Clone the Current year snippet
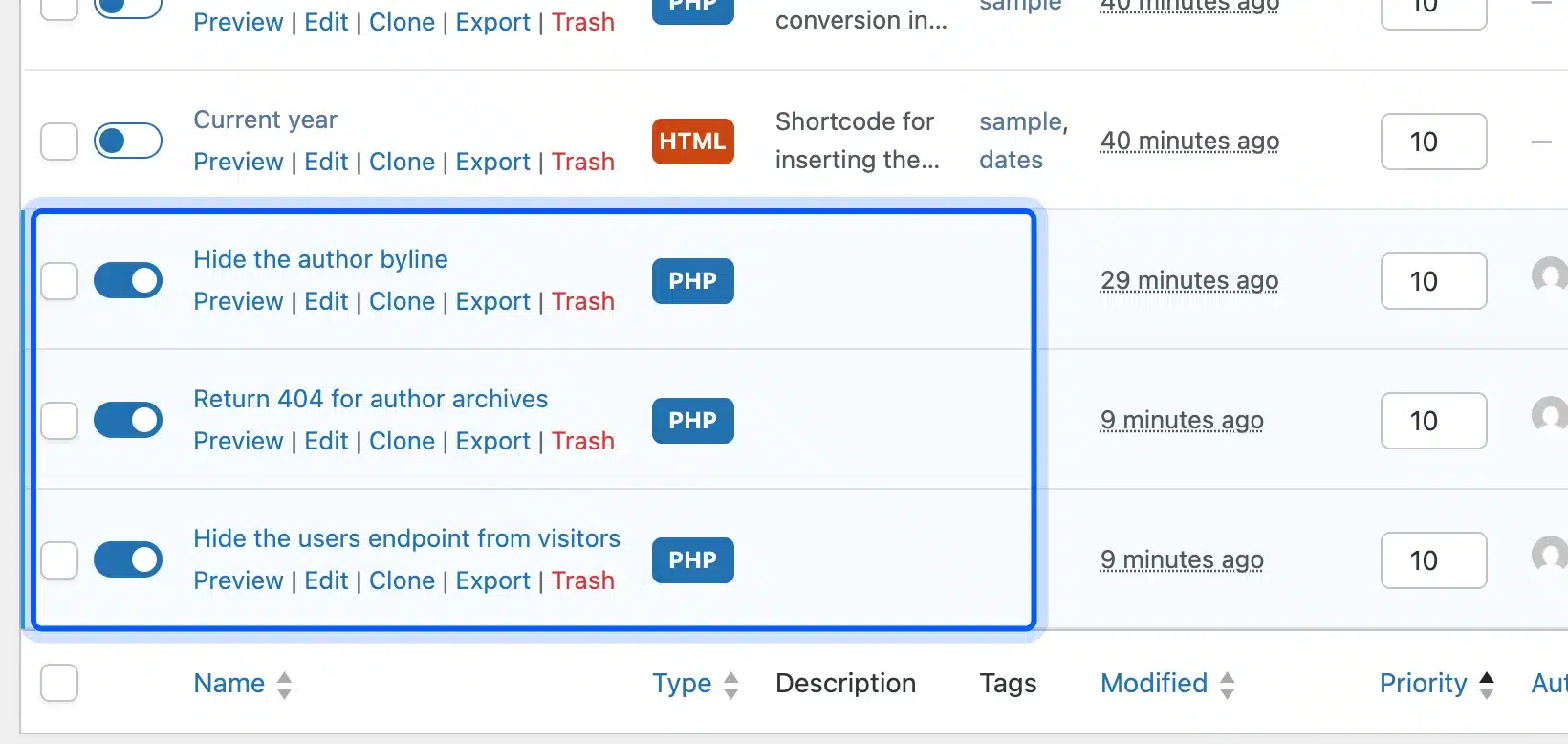 coord(402,162)
